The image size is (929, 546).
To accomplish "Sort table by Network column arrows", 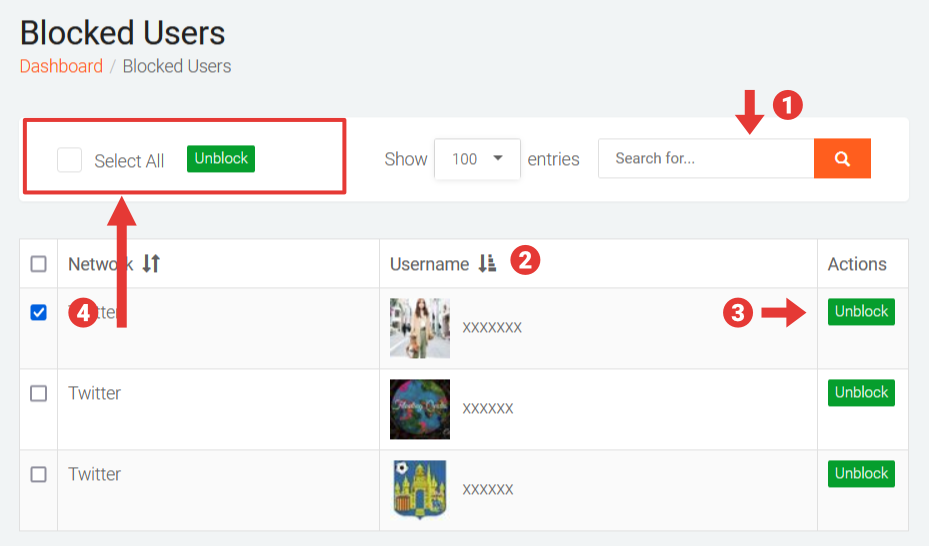I will 151,264.
